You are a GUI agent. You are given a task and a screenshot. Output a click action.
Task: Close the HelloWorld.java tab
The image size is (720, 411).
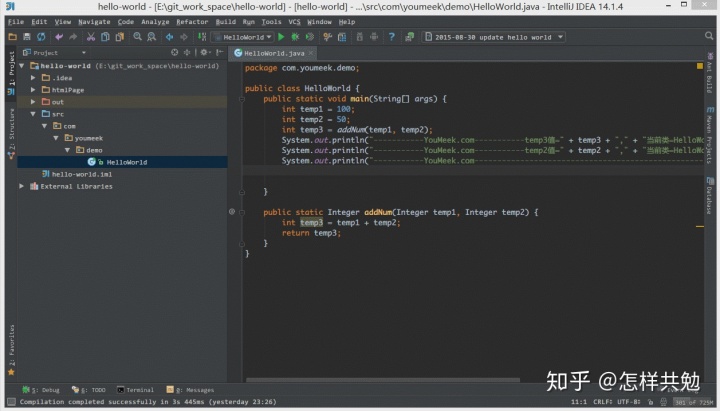coord(311,53)
